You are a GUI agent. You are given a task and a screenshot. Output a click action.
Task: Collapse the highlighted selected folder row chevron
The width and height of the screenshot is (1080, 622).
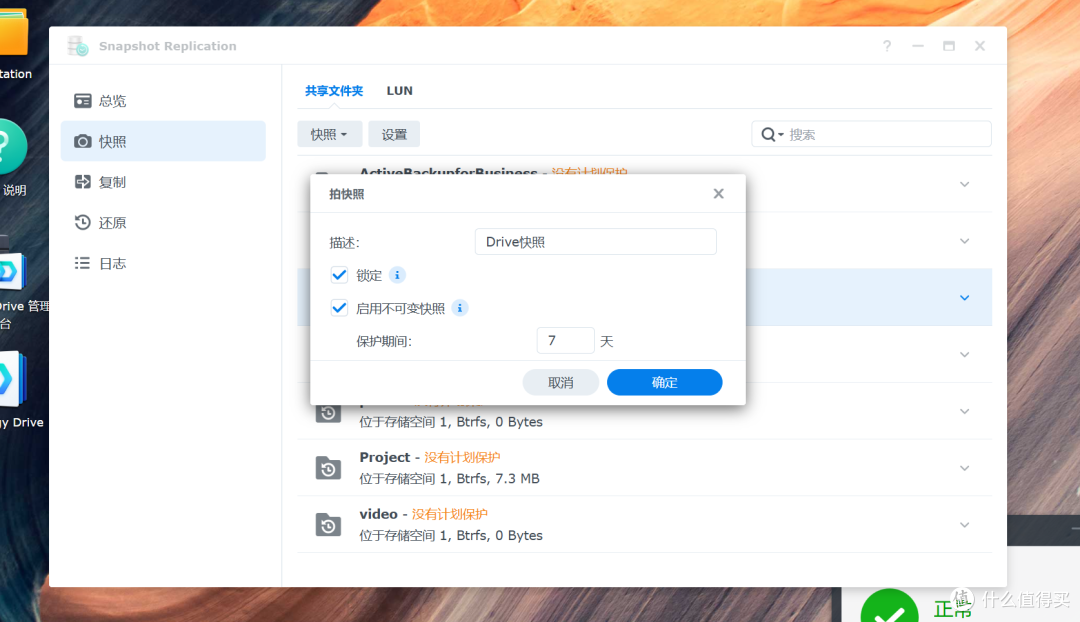click(x=964, y=298)
